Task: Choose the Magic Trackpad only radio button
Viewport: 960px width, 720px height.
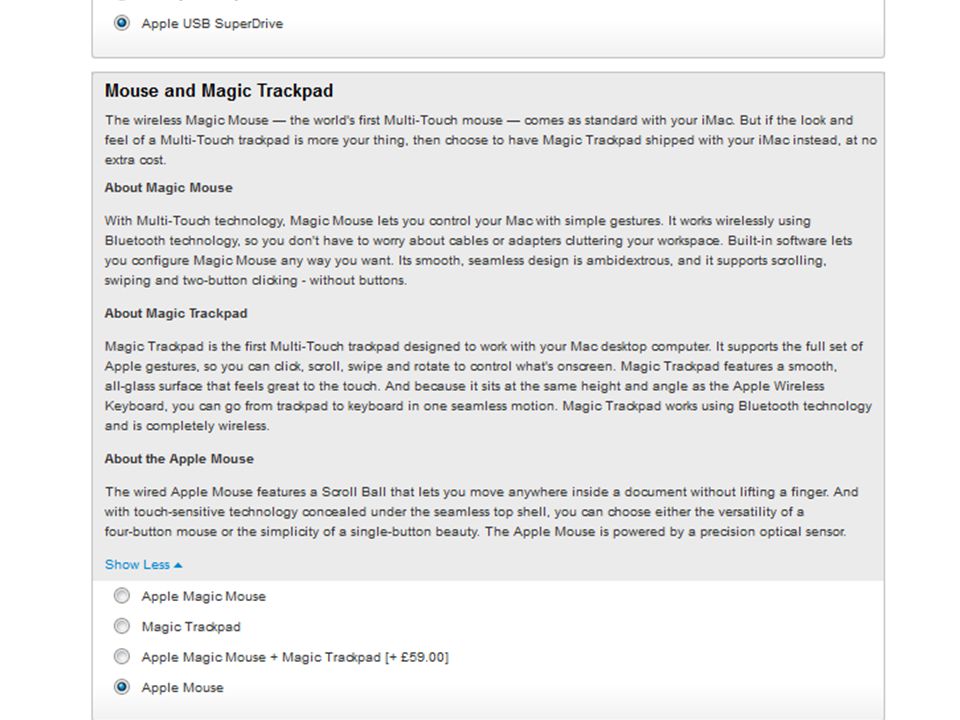Action: pos(122,626)
